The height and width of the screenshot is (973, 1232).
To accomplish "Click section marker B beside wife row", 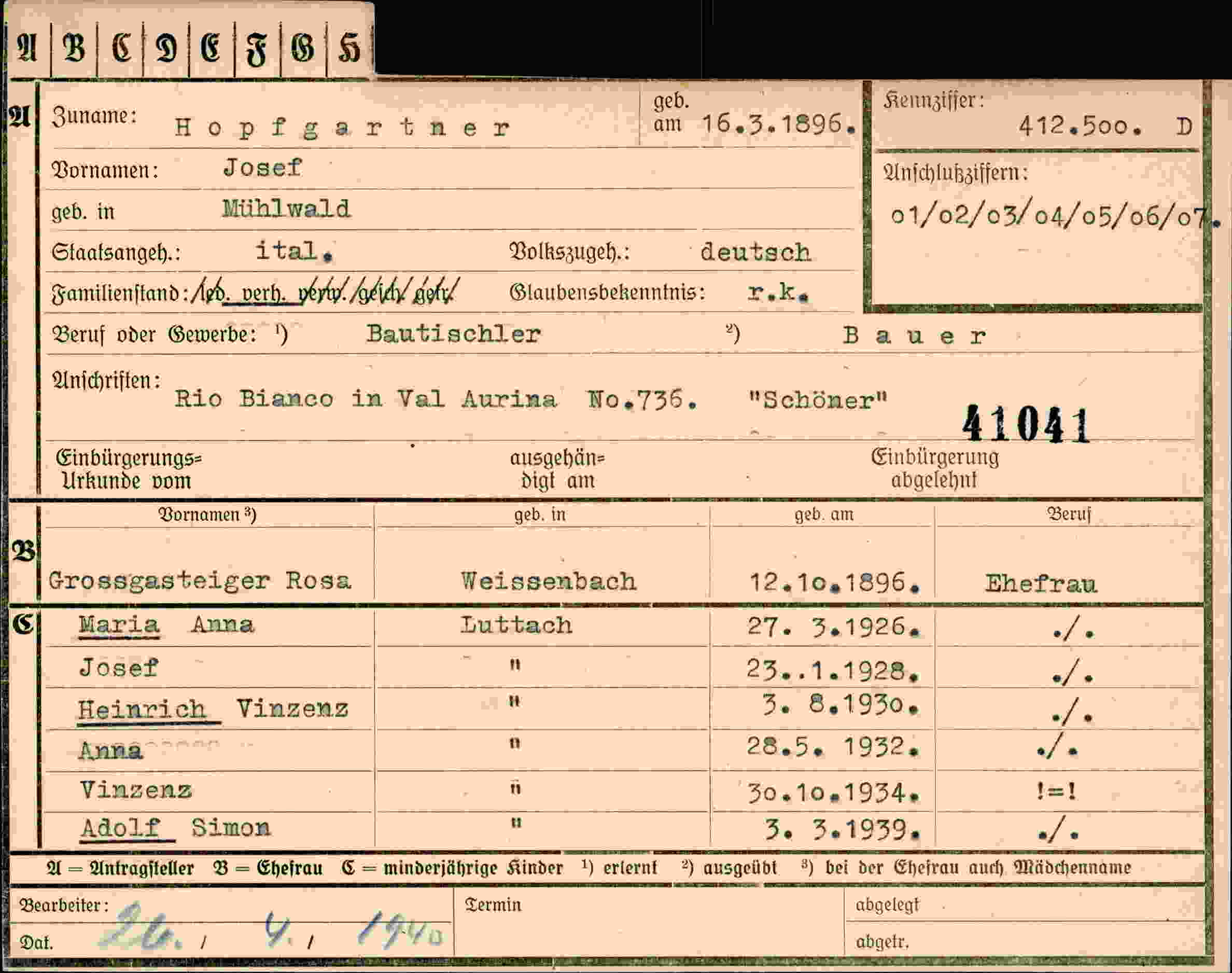I will click(x=24, y=551).
